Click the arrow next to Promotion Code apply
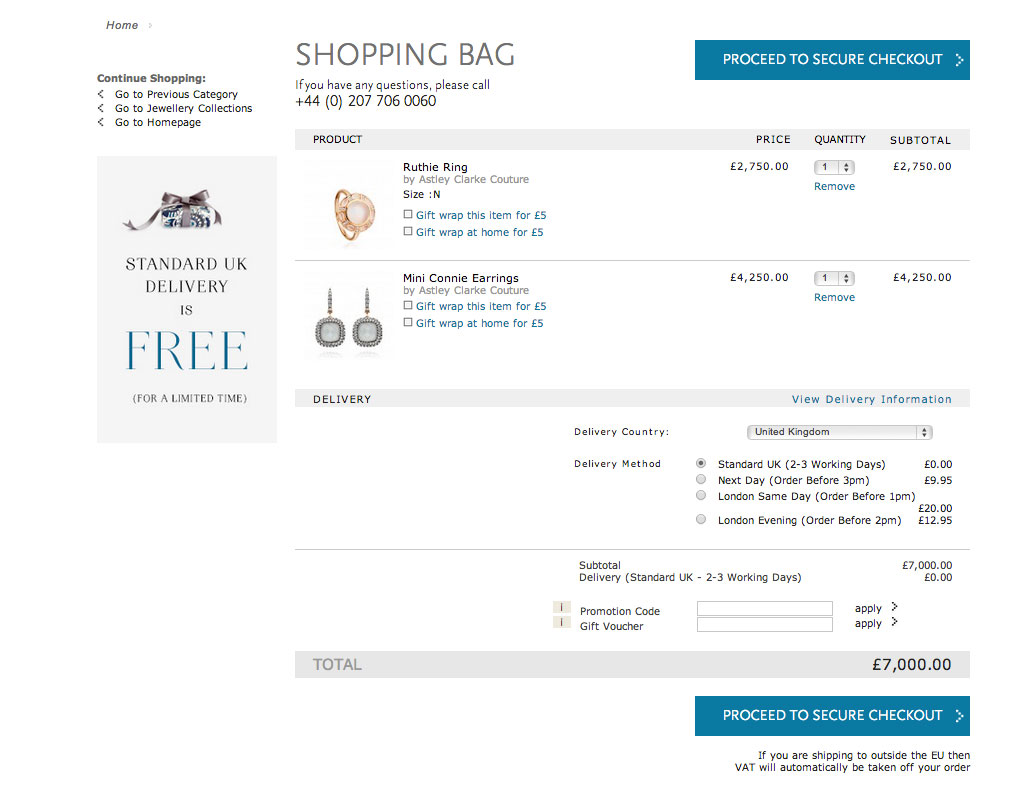The image size is (1019, 788). click(x=895, y=607)
